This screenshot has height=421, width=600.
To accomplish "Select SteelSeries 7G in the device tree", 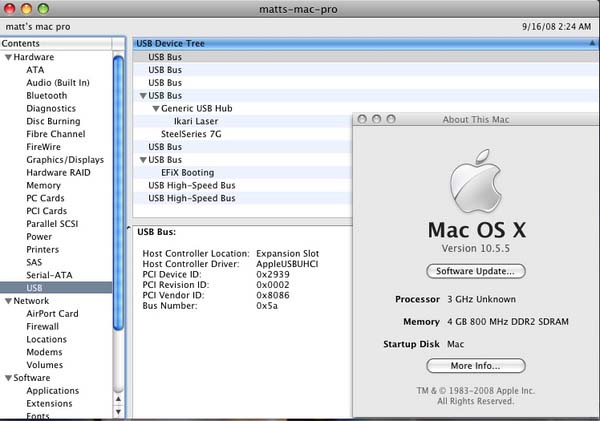I will (189, 134).
